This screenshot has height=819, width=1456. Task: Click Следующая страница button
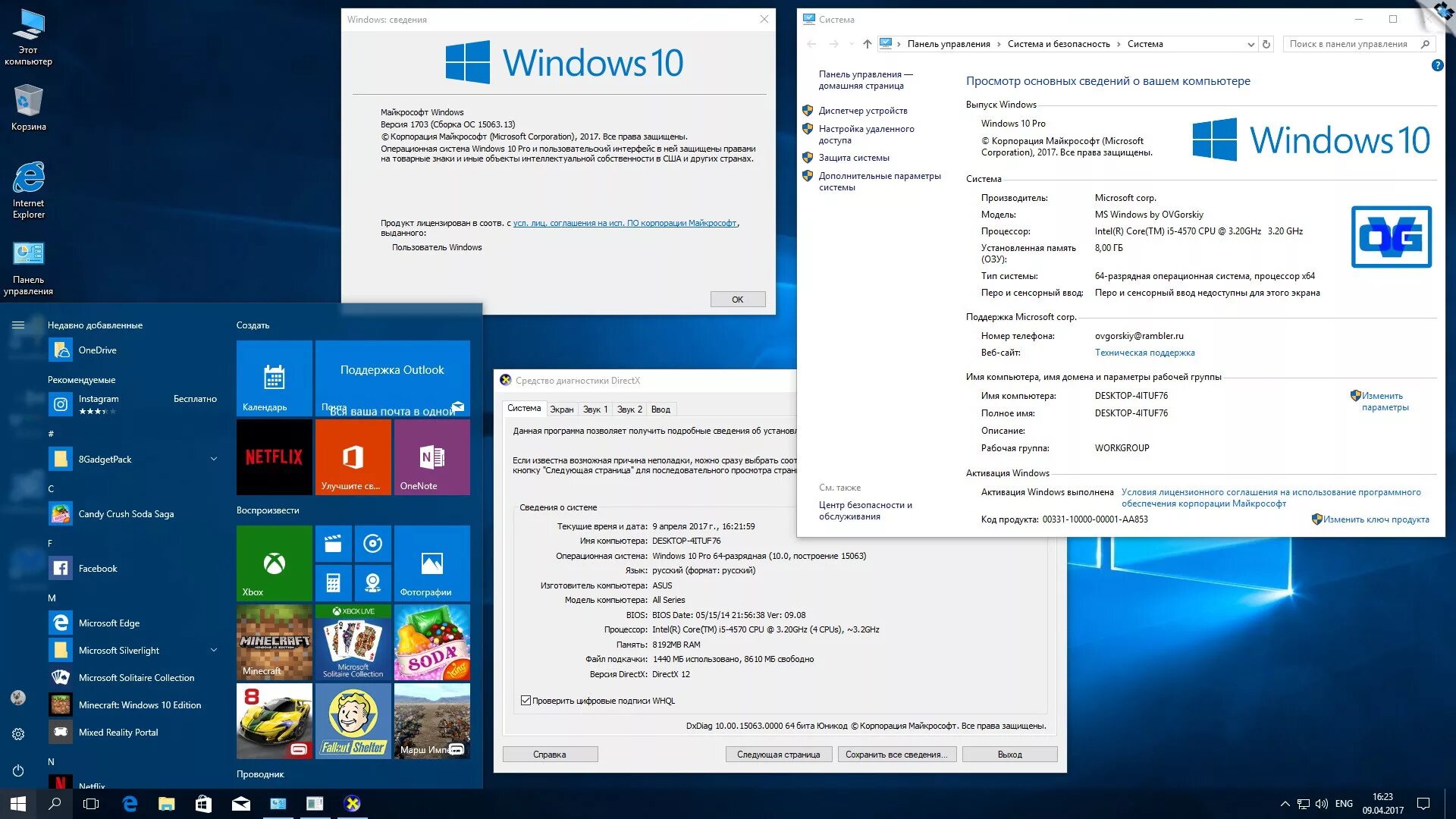click(x=778, y=755)
